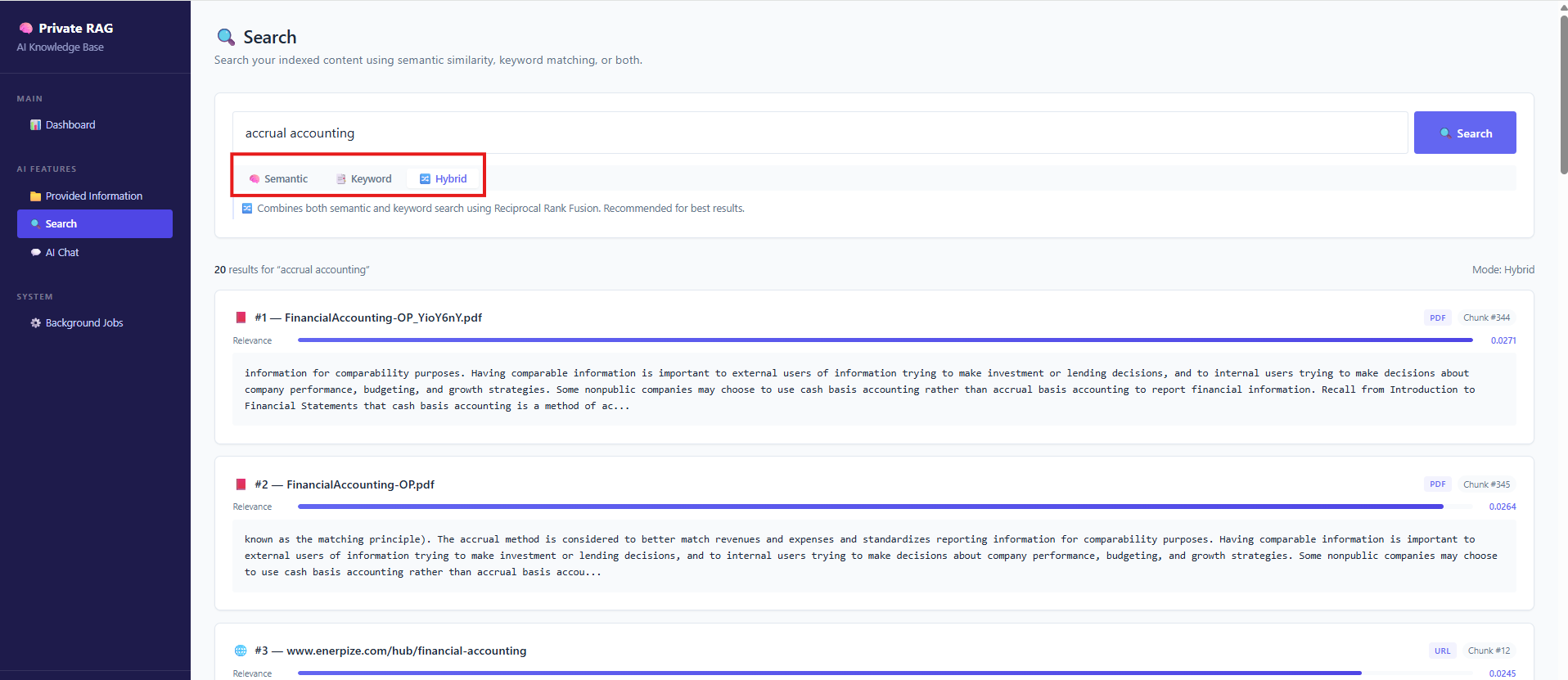Click the relevance bar of result #1
1568x680 pixels.
[884, 340]
